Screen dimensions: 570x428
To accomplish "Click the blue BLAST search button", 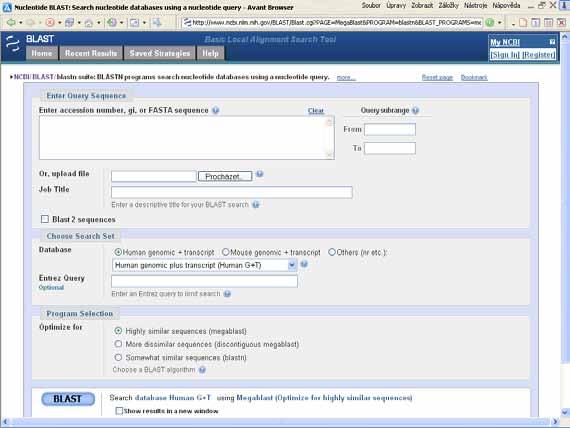I will [68, 399].
